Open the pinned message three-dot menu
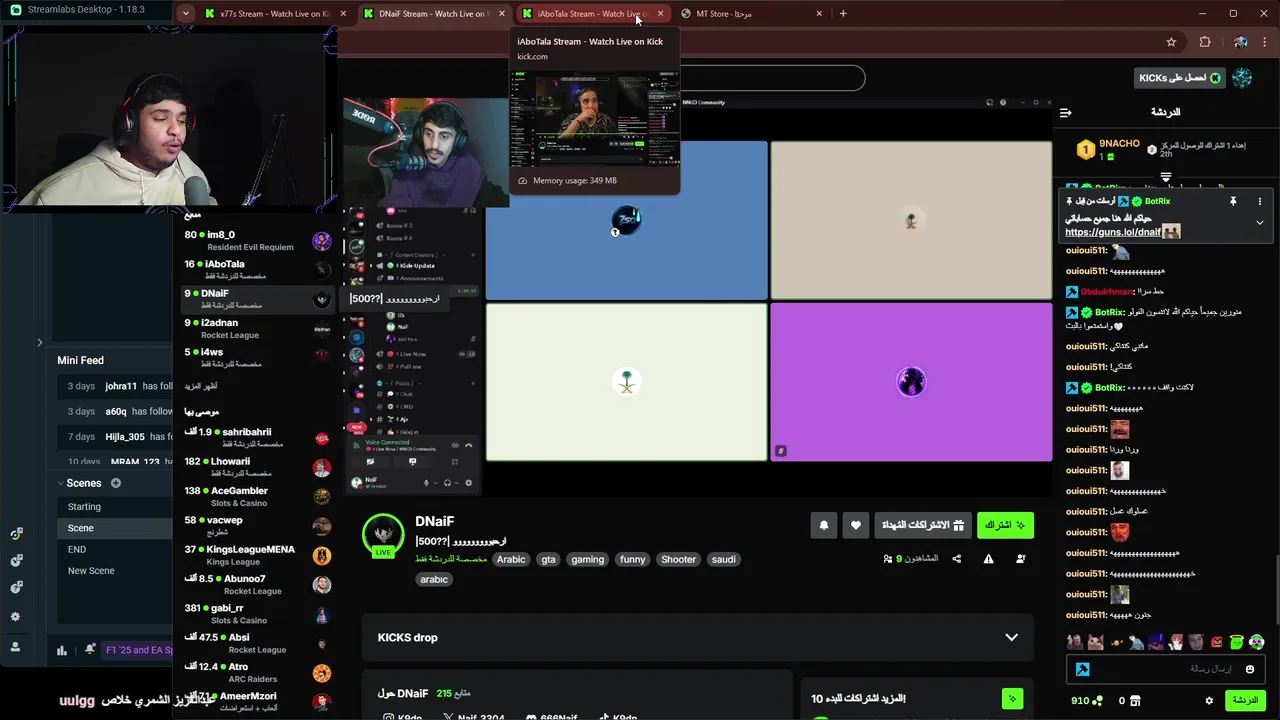This screenshot has height=720, width=1280. (x=1259, y=201)
